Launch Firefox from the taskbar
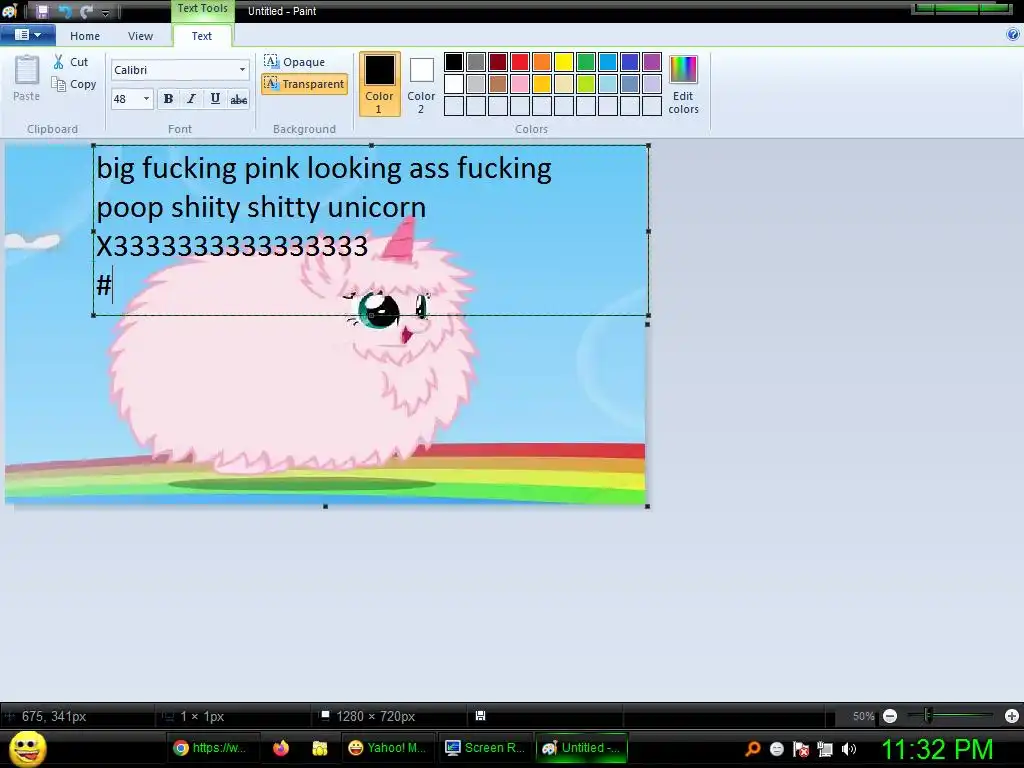 click(x=281, y=748)
